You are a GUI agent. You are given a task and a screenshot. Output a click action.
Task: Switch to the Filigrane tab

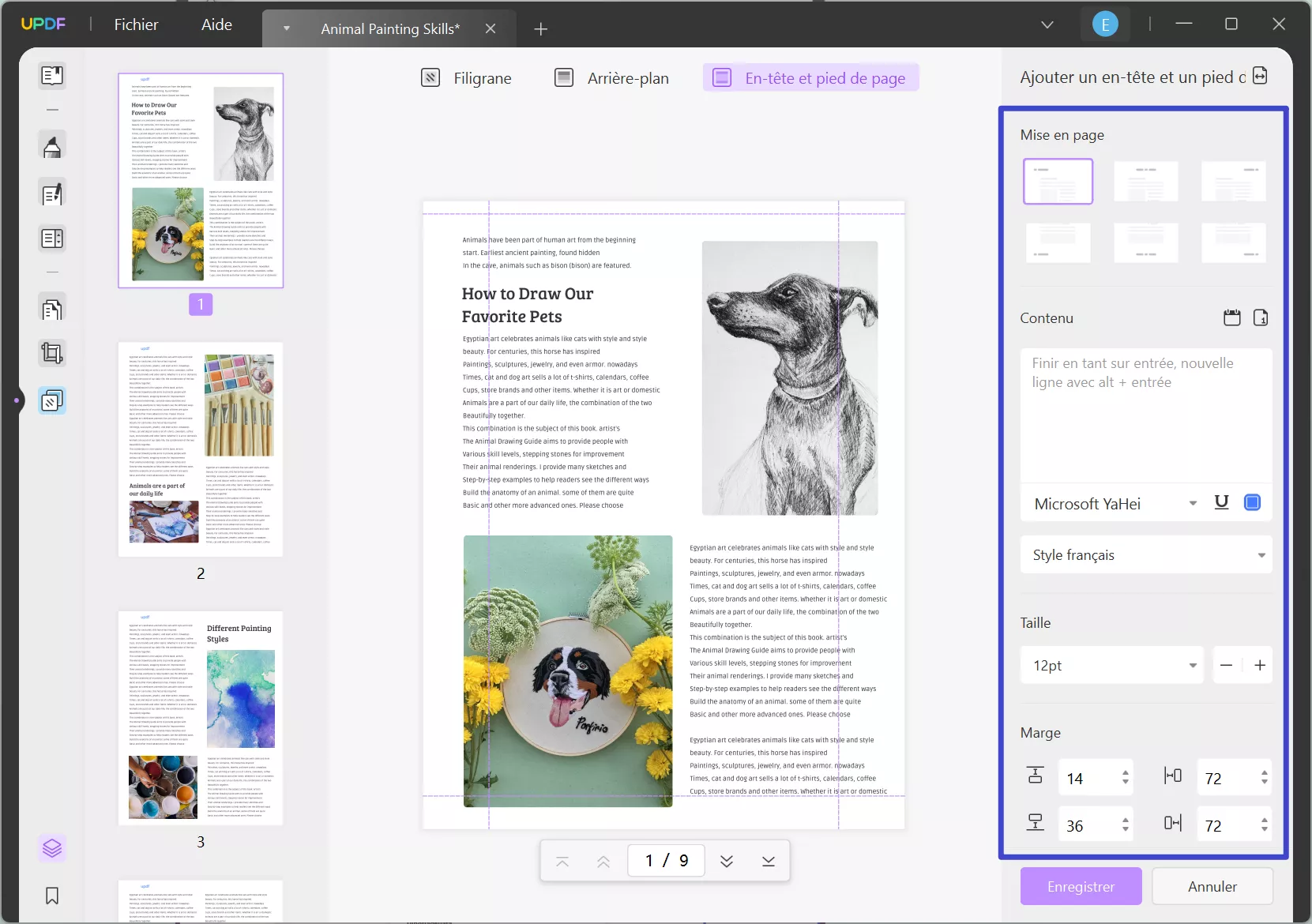(x=467, y=78)
